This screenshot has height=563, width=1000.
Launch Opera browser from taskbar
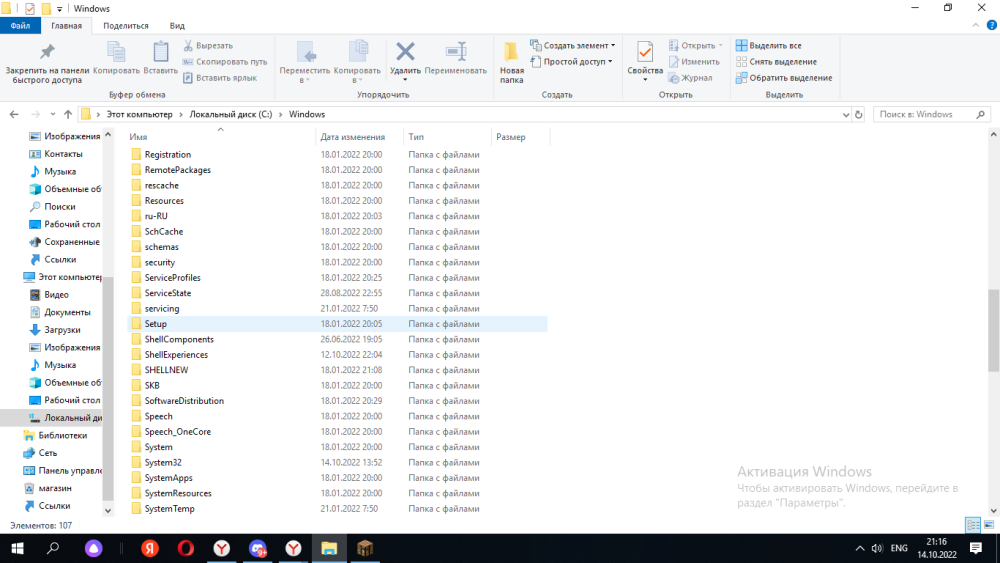186,548
